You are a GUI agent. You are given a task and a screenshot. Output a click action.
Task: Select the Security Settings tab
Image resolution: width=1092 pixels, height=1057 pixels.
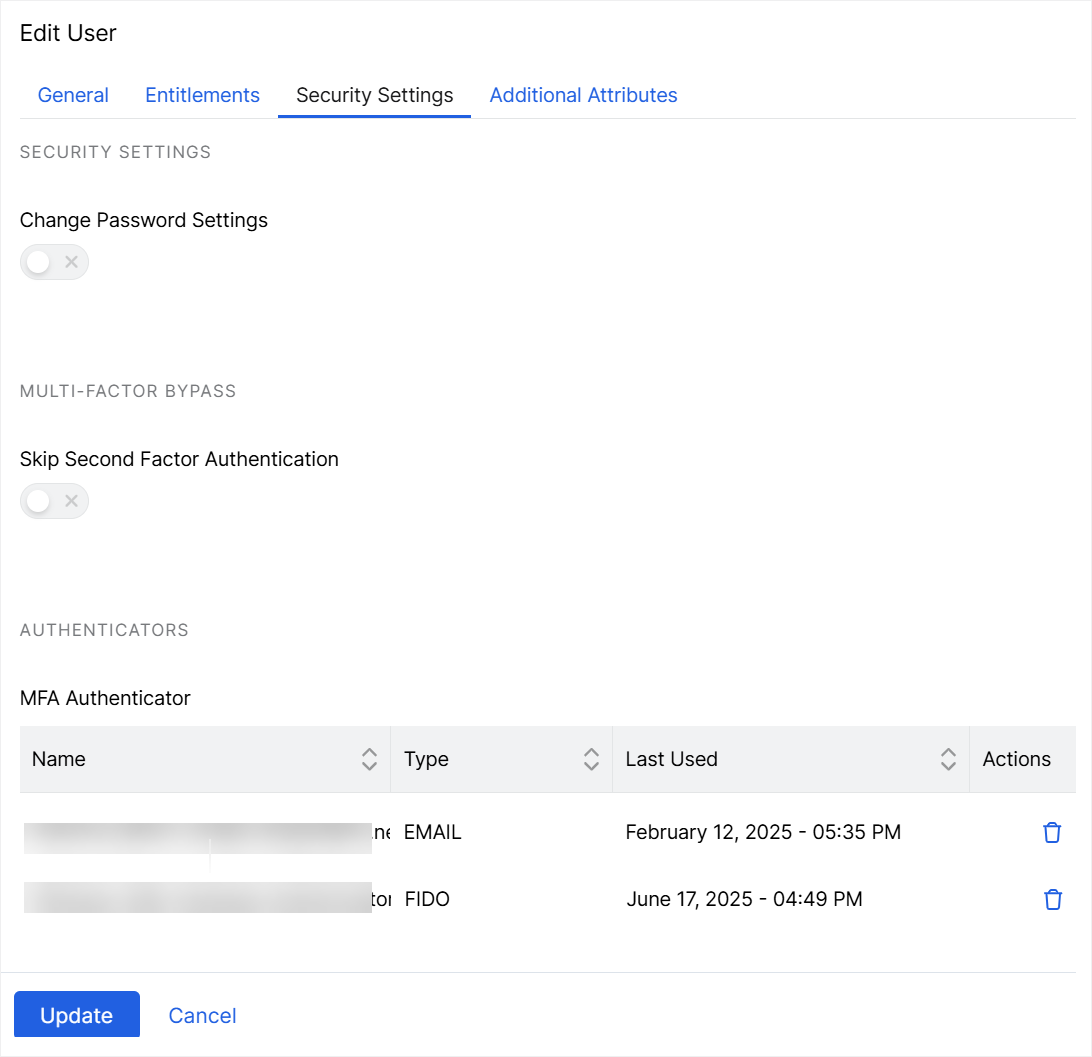point(374,95)
